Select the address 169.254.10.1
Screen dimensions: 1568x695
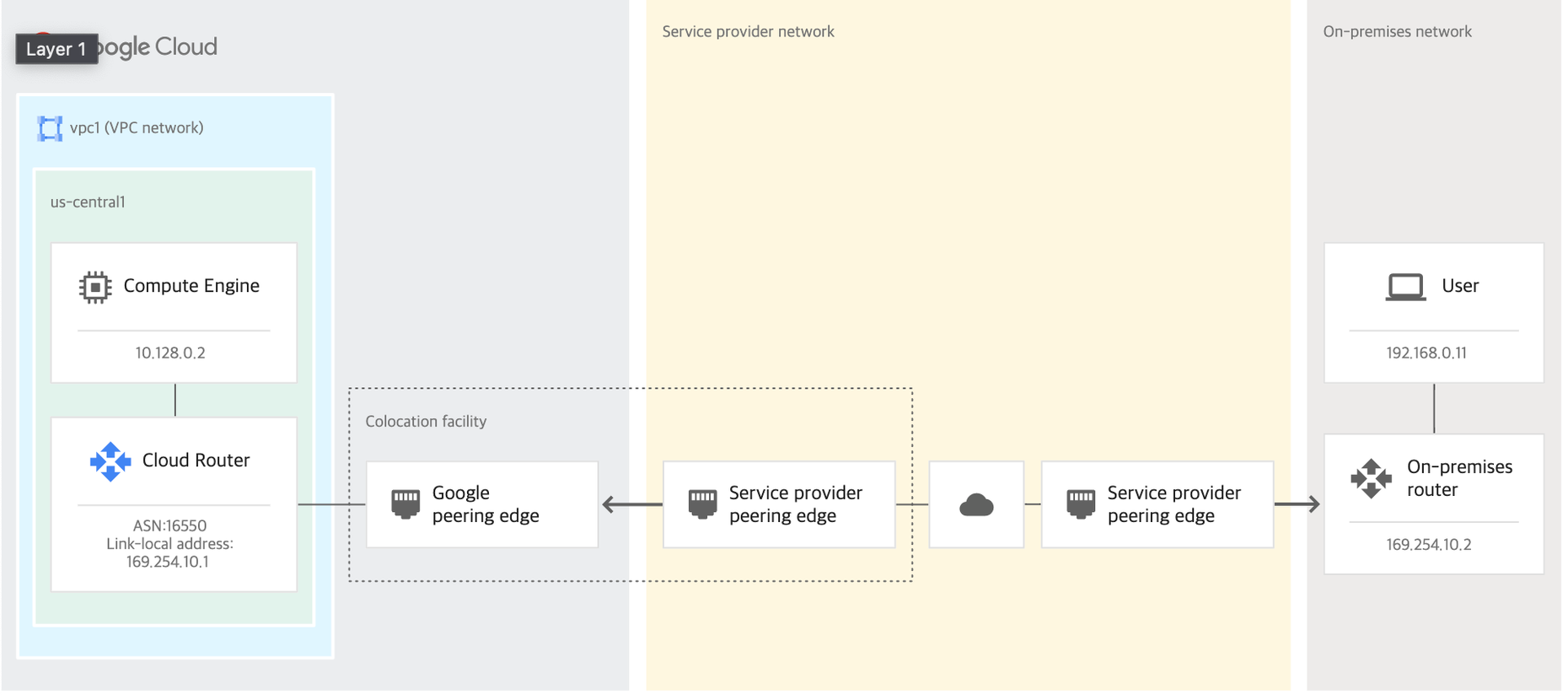(x=168, y=562)
